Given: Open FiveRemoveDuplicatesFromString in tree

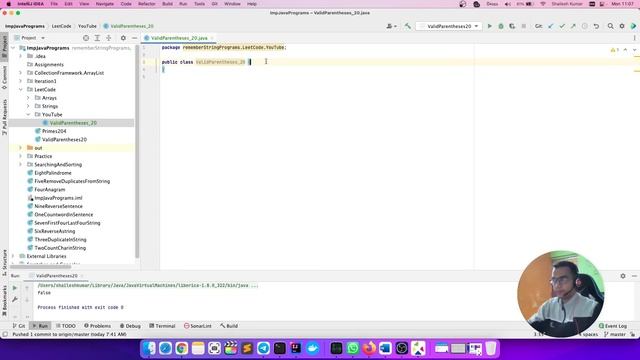Looking at the screenshot, I should point(72,181).
